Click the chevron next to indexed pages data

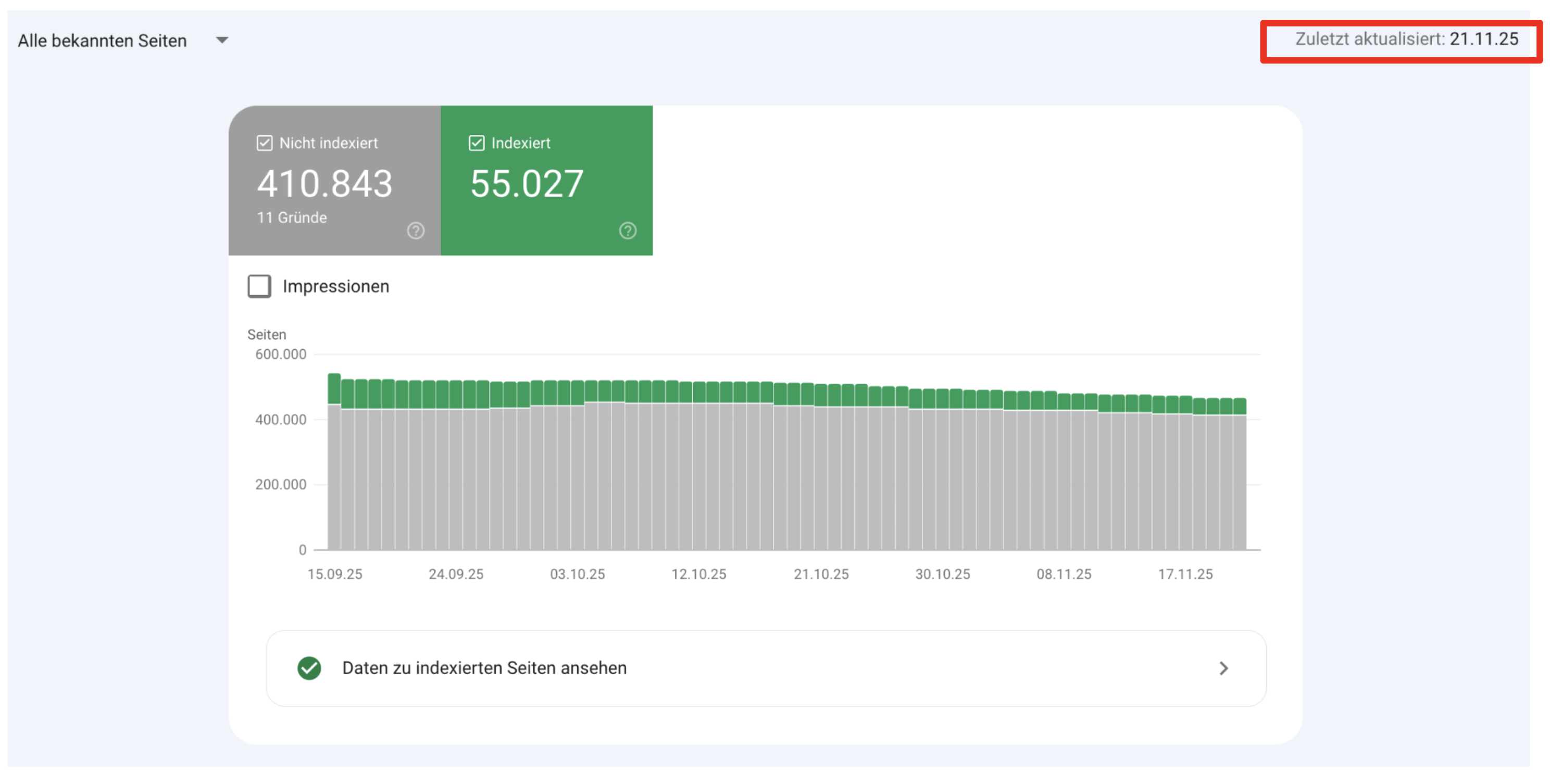pos(1223,668)
